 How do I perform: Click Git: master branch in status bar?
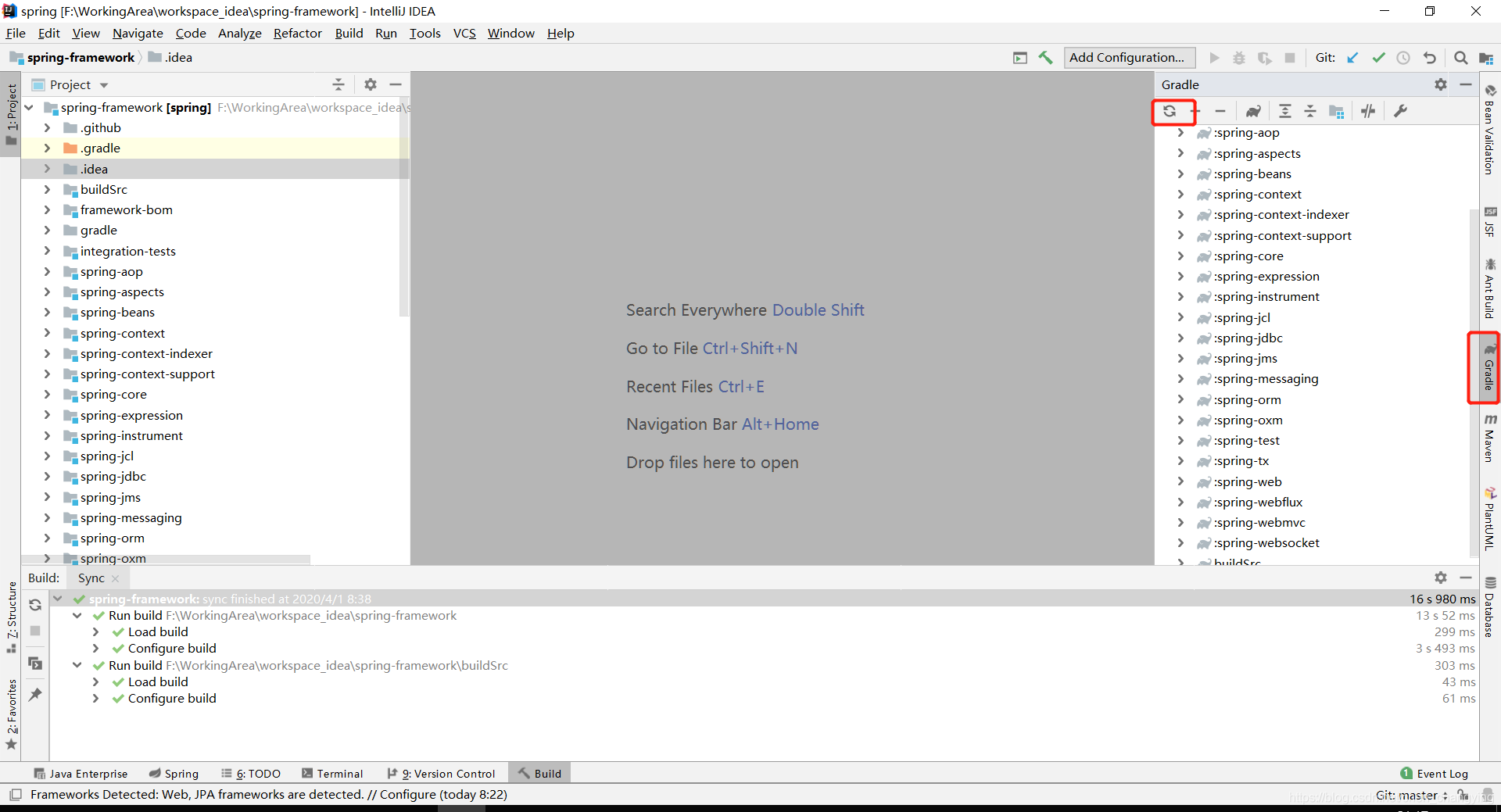coord(1411,795)
